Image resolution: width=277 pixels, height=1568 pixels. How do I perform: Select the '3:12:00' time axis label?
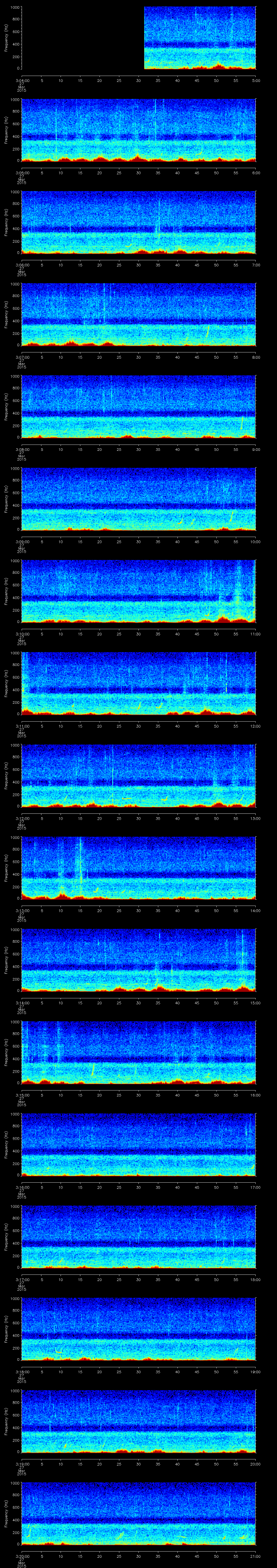pyautogui.click(x=22, y=819)
